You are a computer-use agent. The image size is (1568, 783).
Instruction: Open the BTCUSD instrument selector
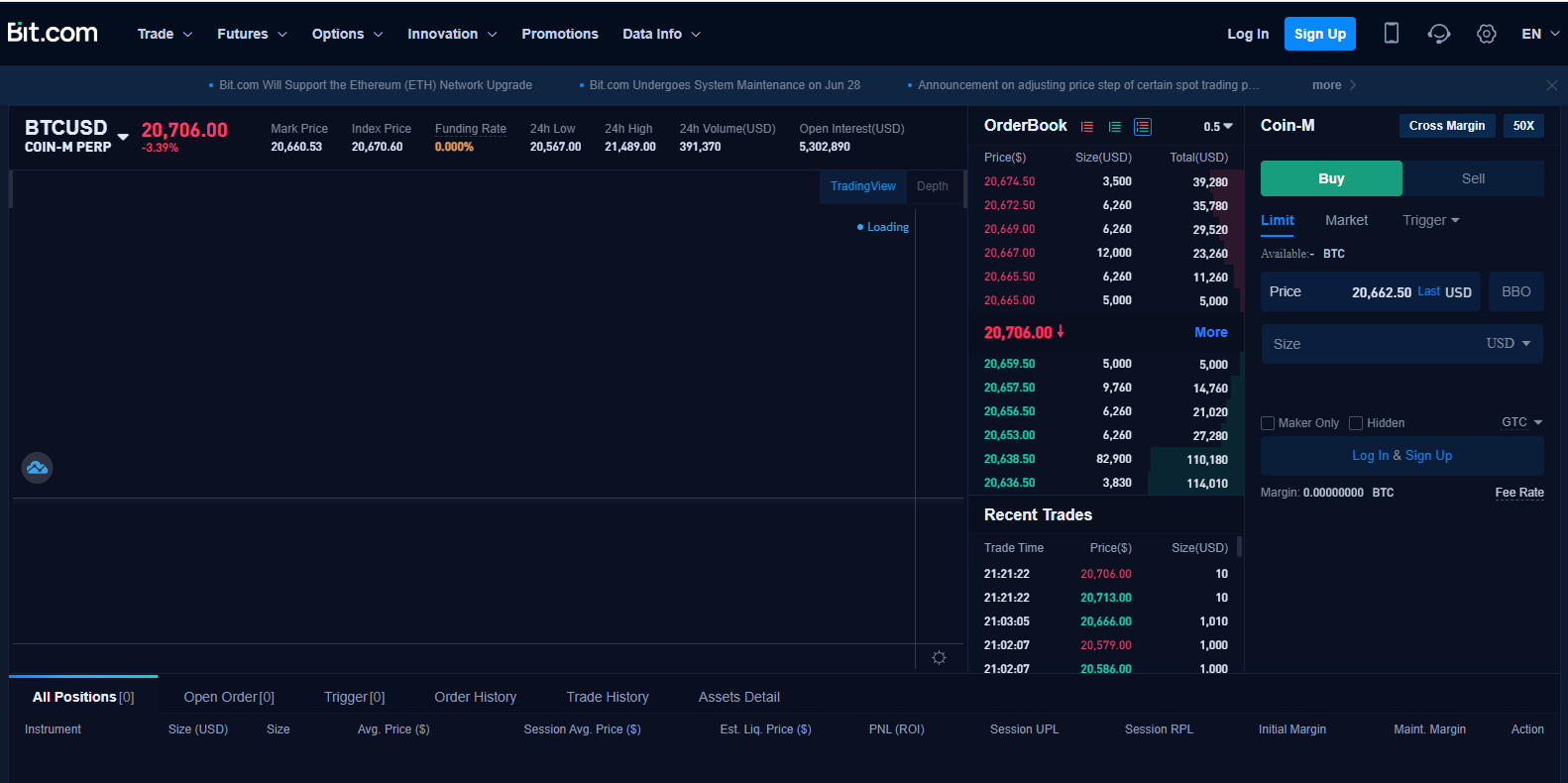coord(76,136)
